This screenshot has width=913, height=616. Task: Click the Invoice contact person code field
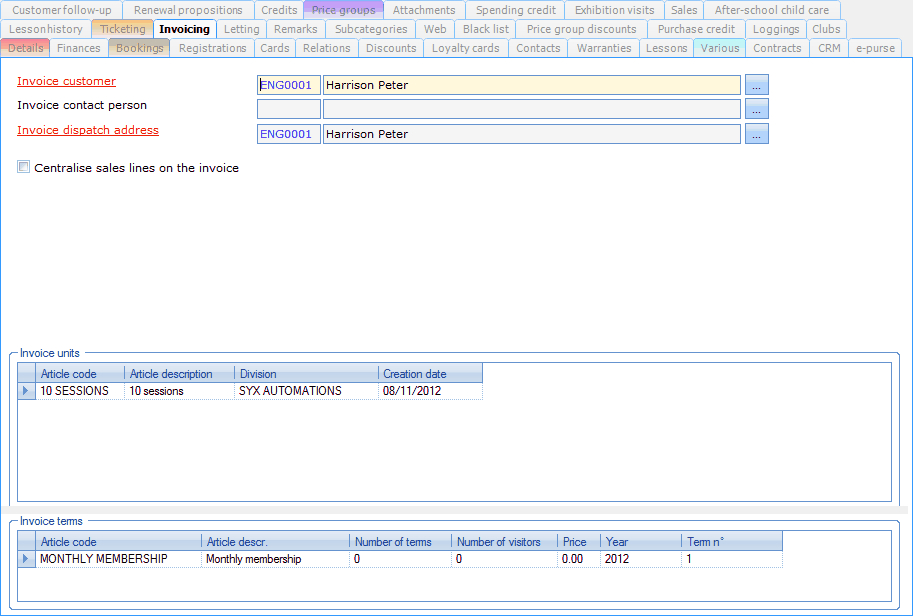(x=288, y=109)
